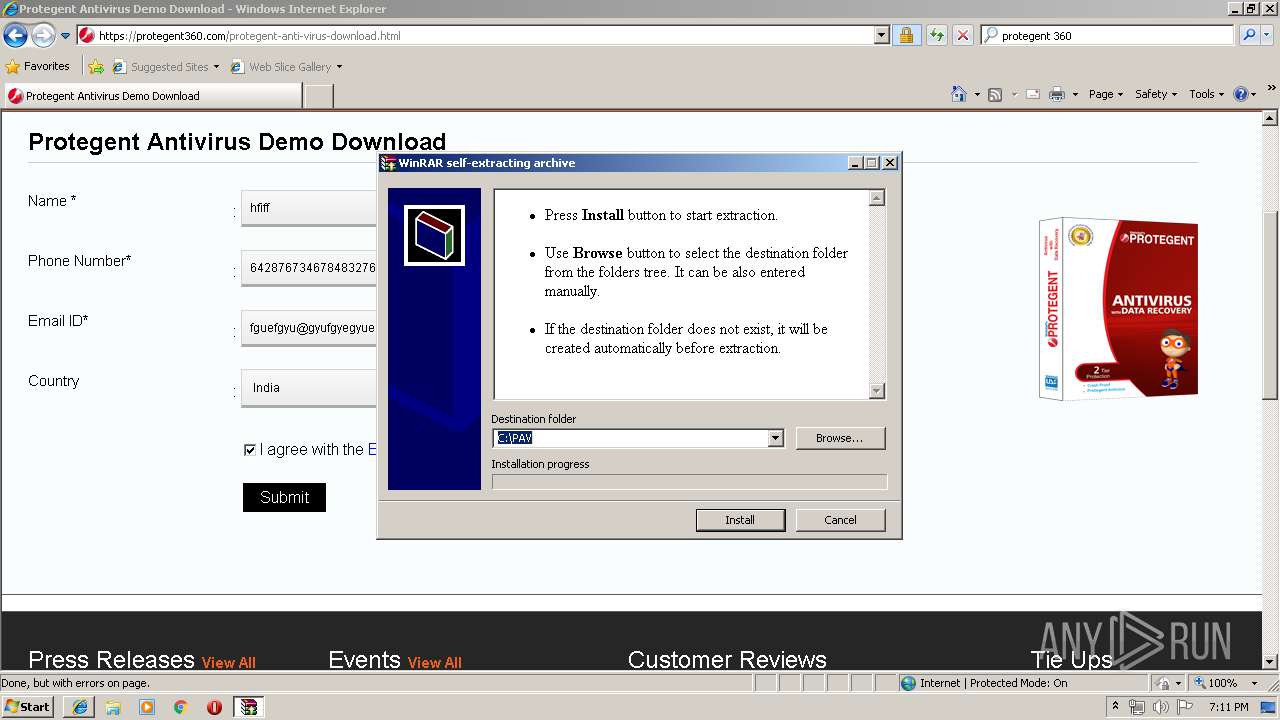Click the IE Forward navigation arrow
This screenshot has height=720, width=1280.
[43, 36]
